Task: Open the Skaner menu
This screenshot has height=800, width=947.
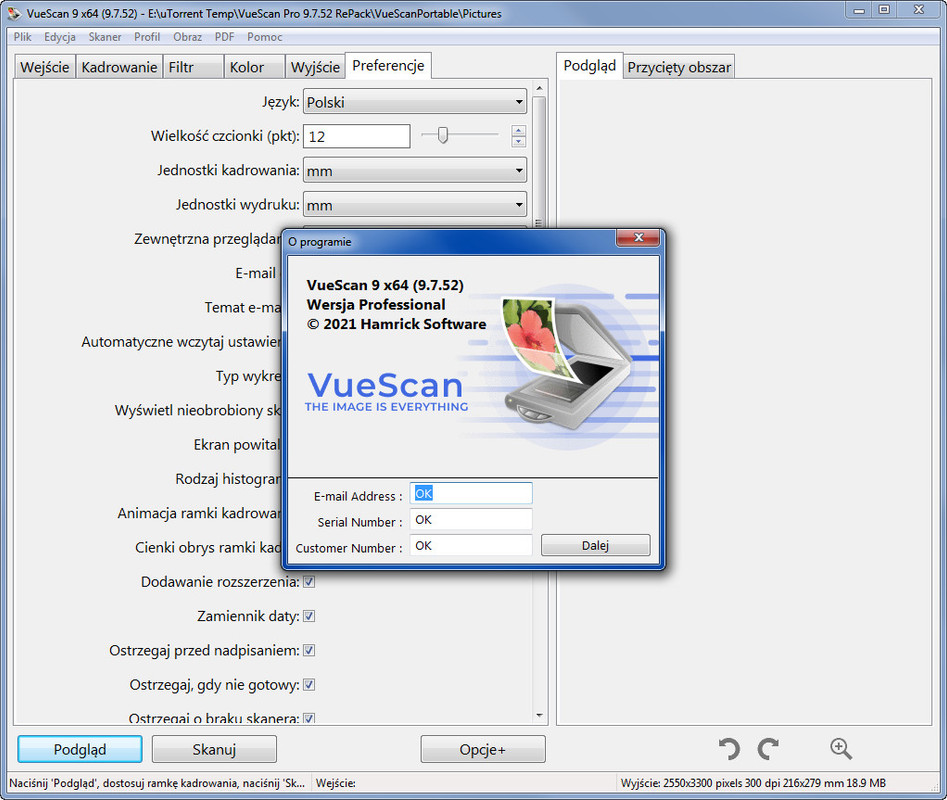Action: tap(105, 37)
